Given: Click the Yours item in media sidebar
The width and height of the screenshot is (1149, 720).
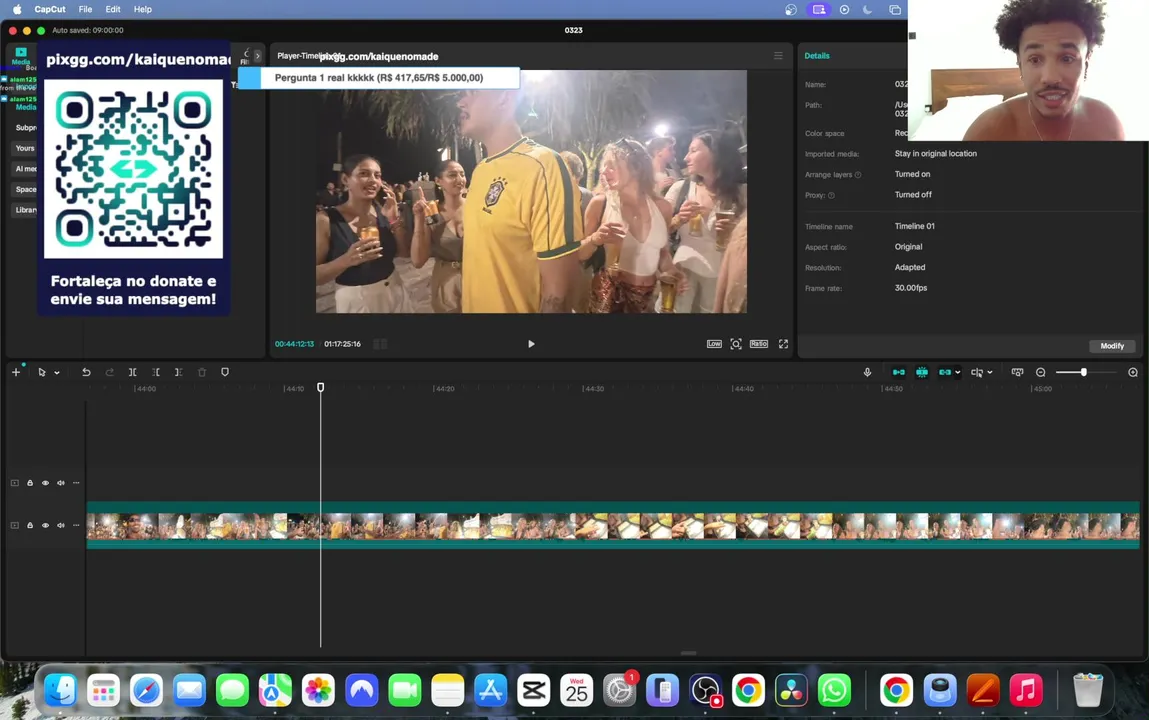Looking at the screenshot, I should pyautogui.click(x=25, y=148).
